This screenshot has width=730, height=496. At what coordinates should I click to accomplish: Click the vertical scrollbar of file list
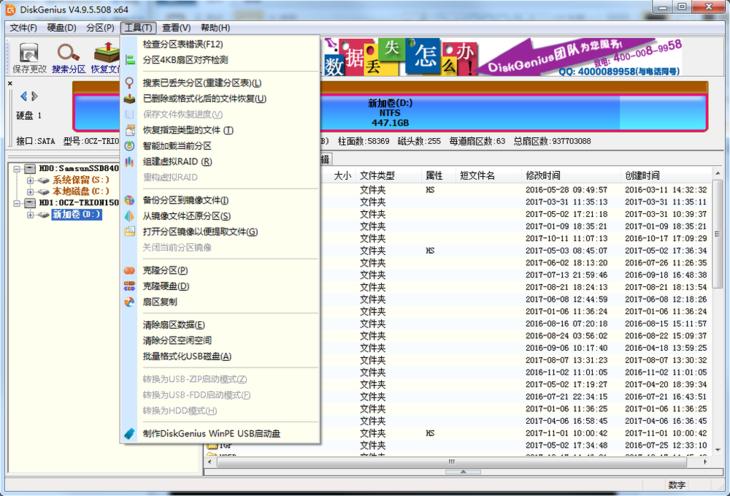(x=717, y=235)
